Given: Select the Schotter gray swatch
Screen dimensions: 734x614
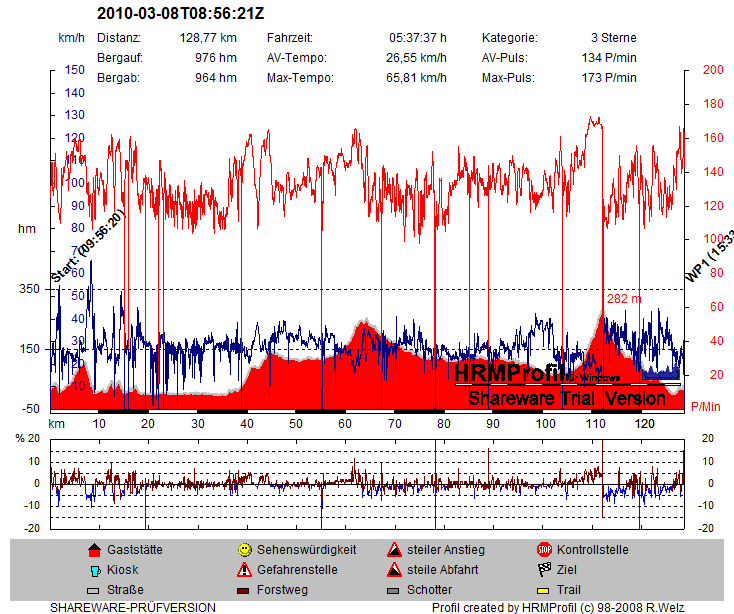Looking at the screenshot, I should (394, 590).
